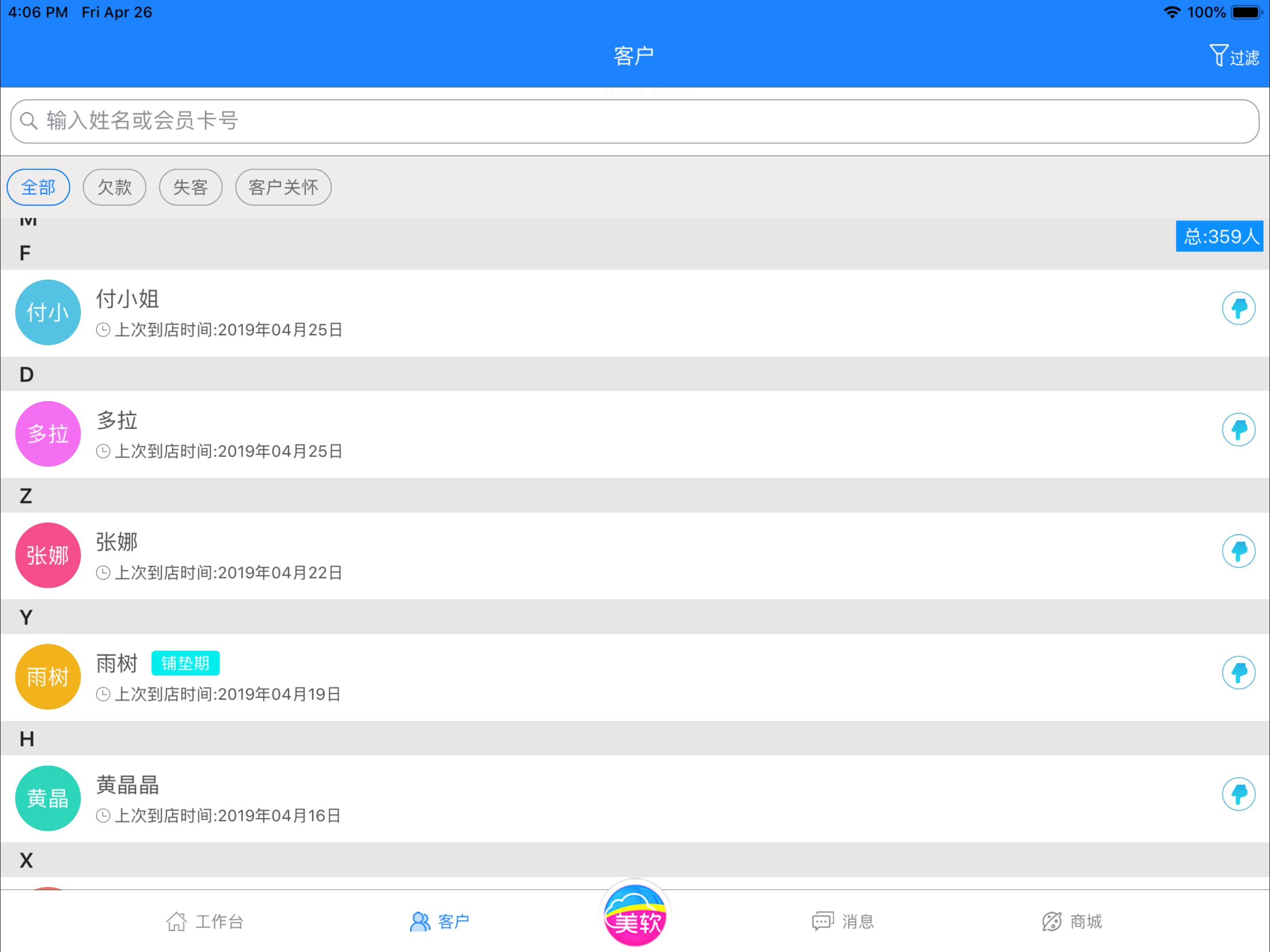Switch to the 消息 tab

pyautogui.click(x=843, y=922)
